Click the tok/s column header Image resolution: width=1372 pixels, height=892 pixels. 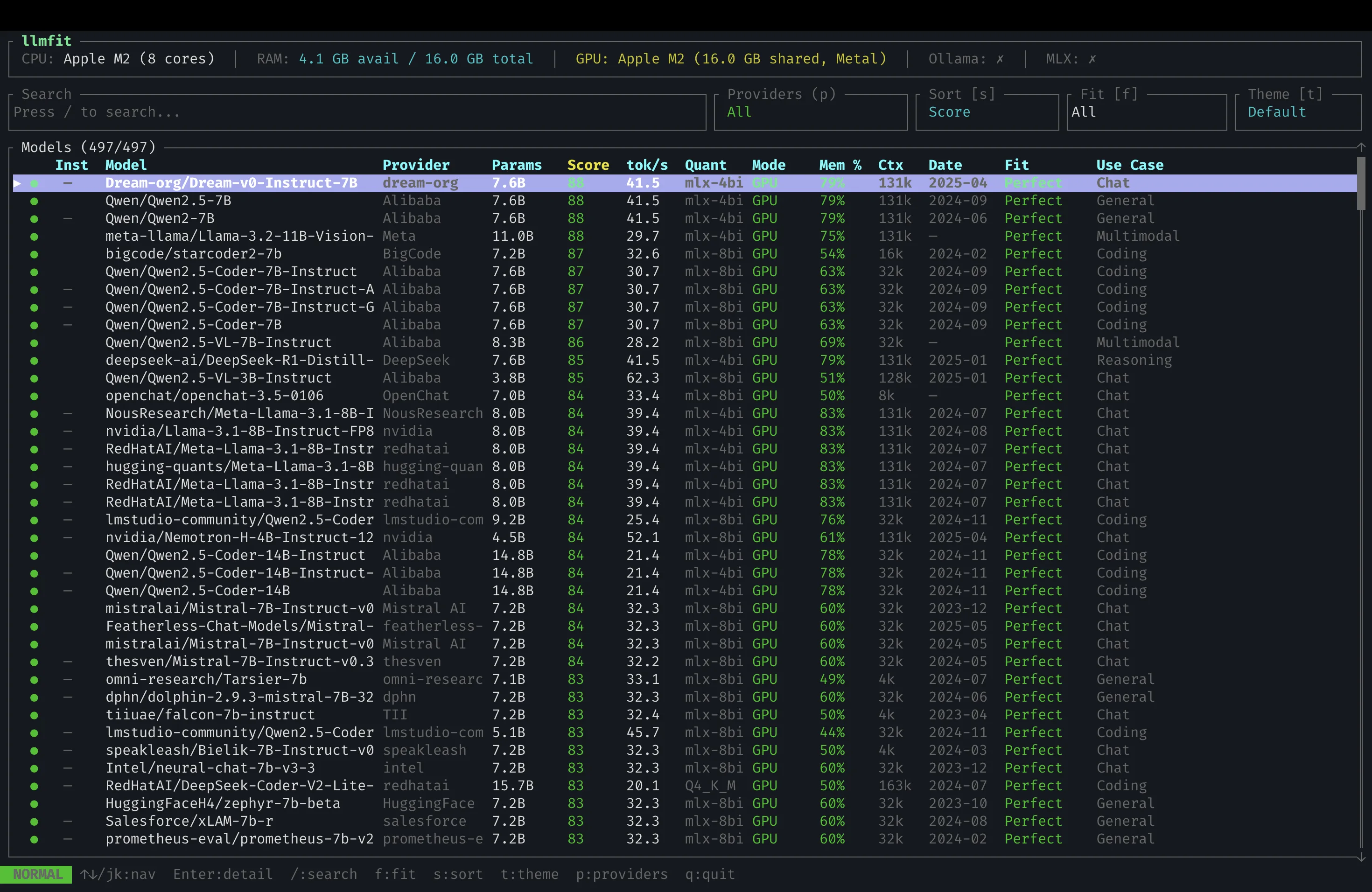(x=647, y=165)
